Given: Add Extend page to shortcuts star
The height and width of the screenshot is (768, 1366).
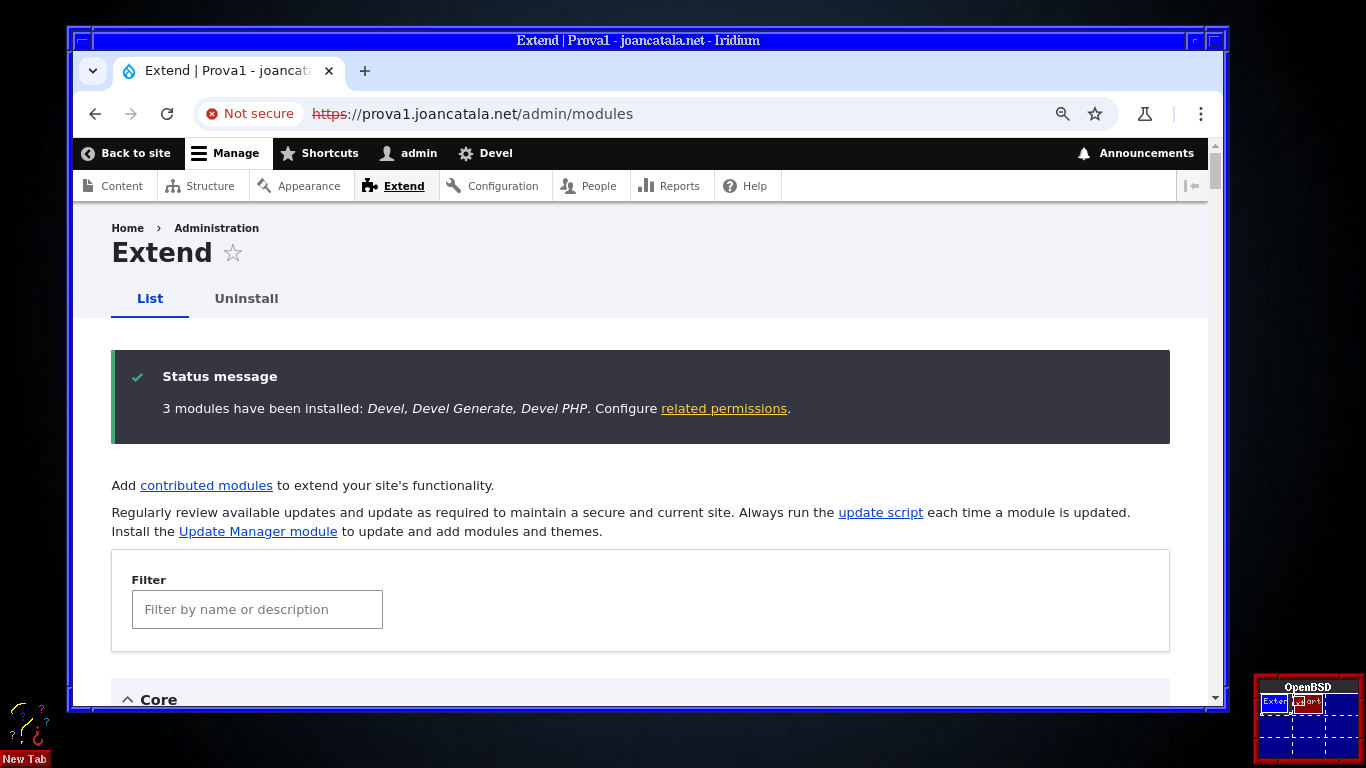Looking at the screenshot, I should coord(233,253).
